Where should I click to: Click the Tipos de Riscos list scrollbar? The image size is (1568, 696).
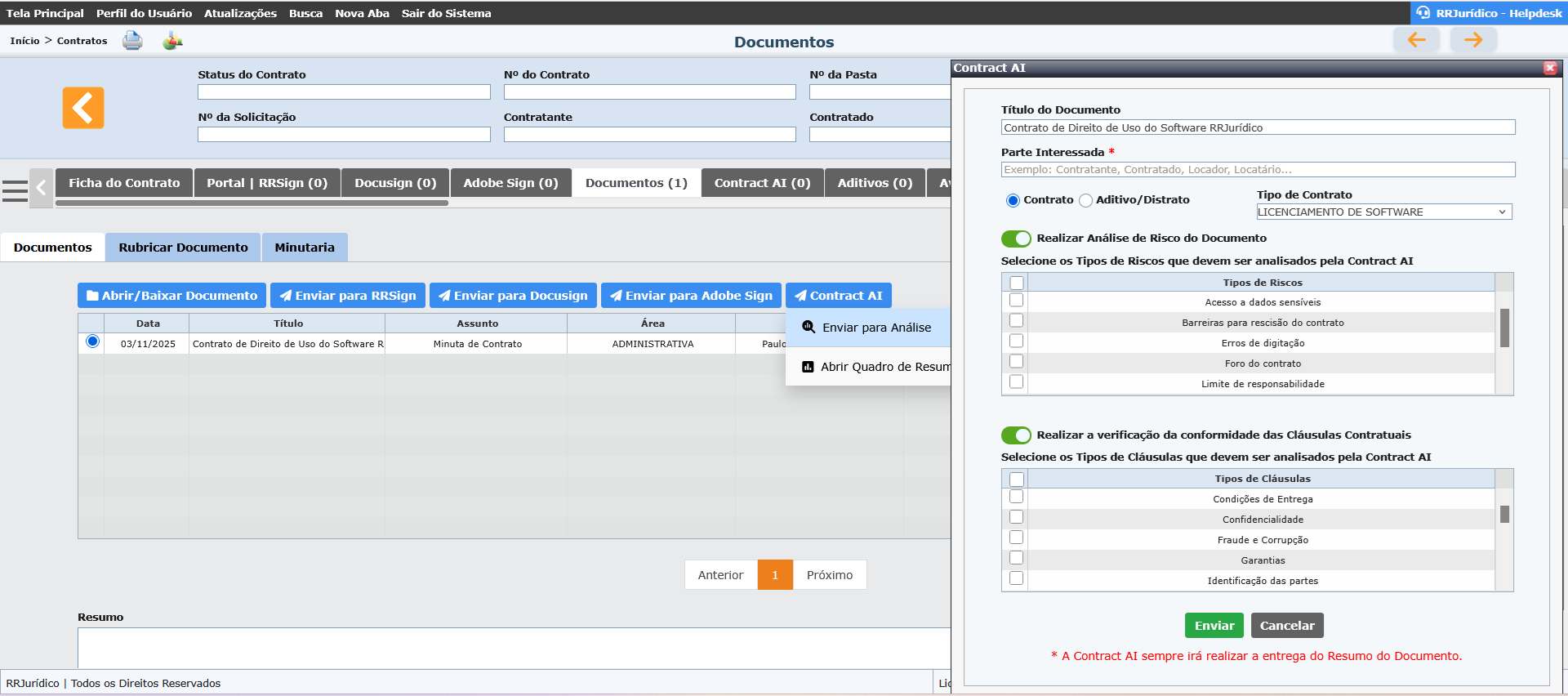coord(1503,328)
